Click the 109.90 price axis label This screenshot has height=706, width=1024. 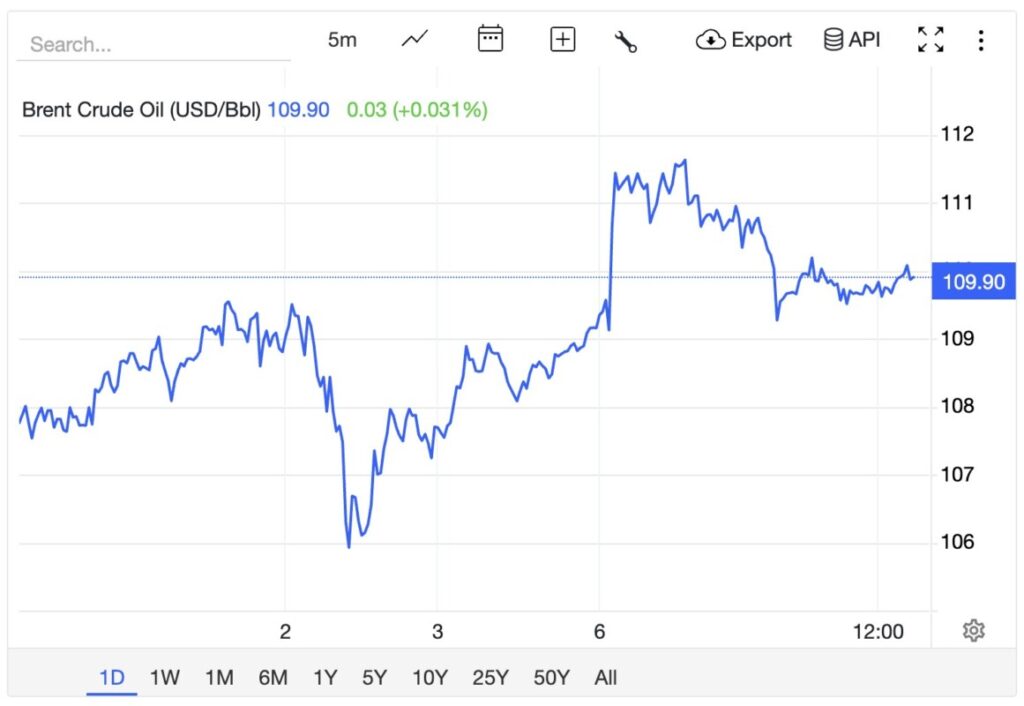(972, 282)
